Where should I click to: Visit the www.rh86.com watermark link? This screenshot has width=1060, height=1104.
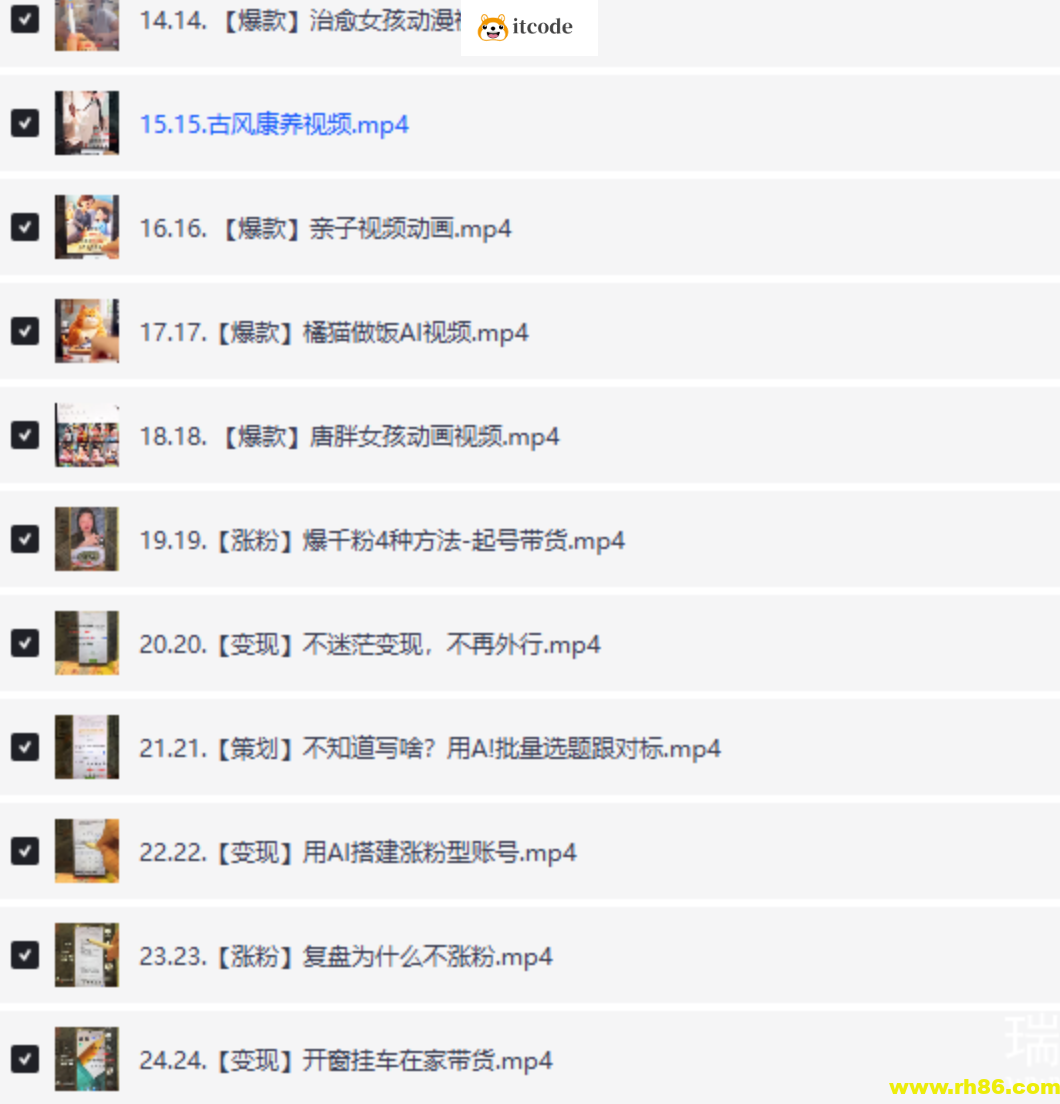pos(974,1087)
